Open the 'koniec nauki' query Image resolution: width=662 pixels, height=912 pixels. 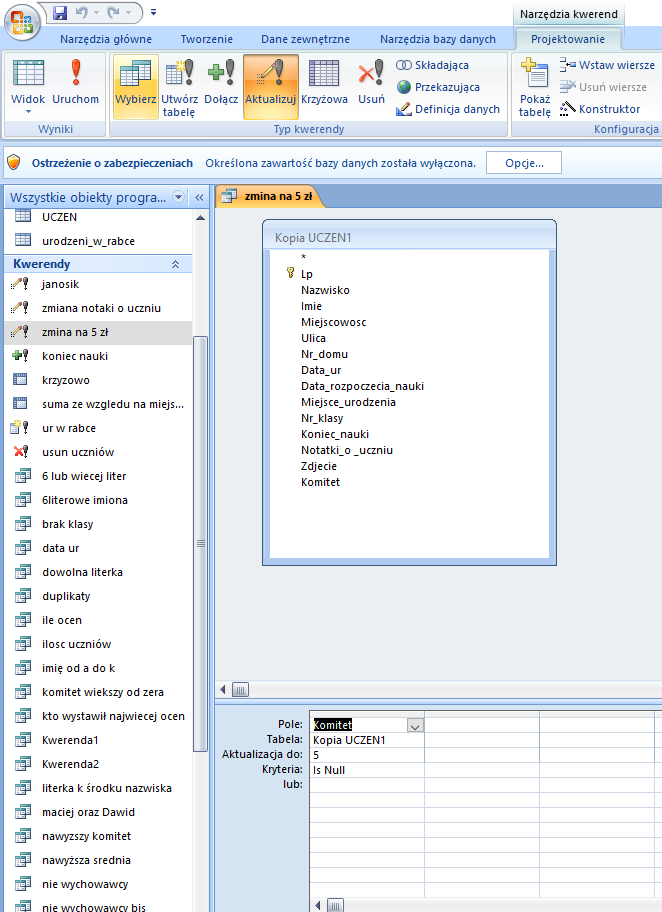75,356
